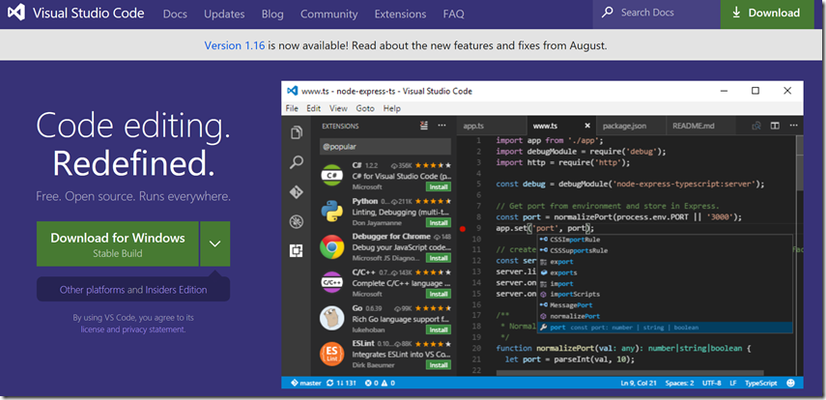
Task: Click the C/C++ extension icon
Action: point(332,282)
